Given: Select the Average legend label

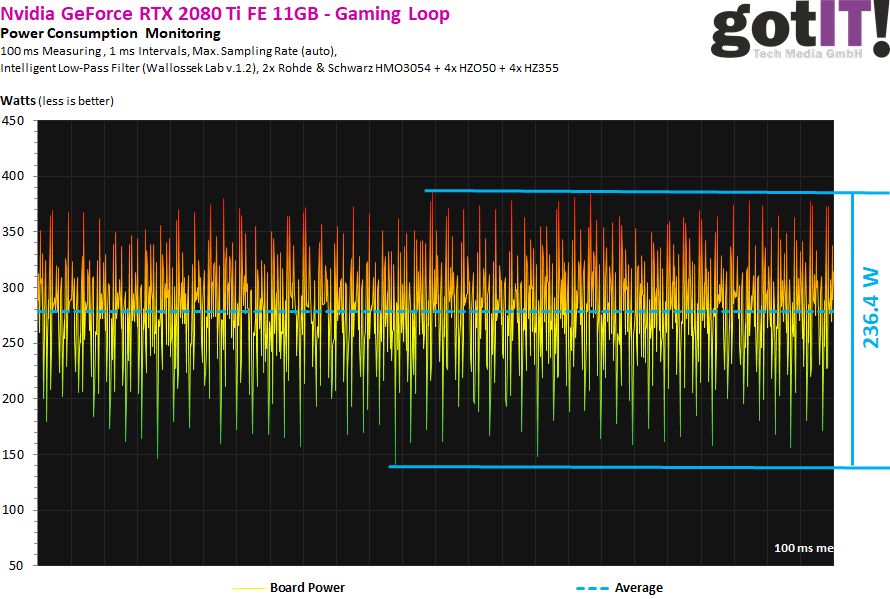Looking at the screenshot, I should click(x=639, y=588).
